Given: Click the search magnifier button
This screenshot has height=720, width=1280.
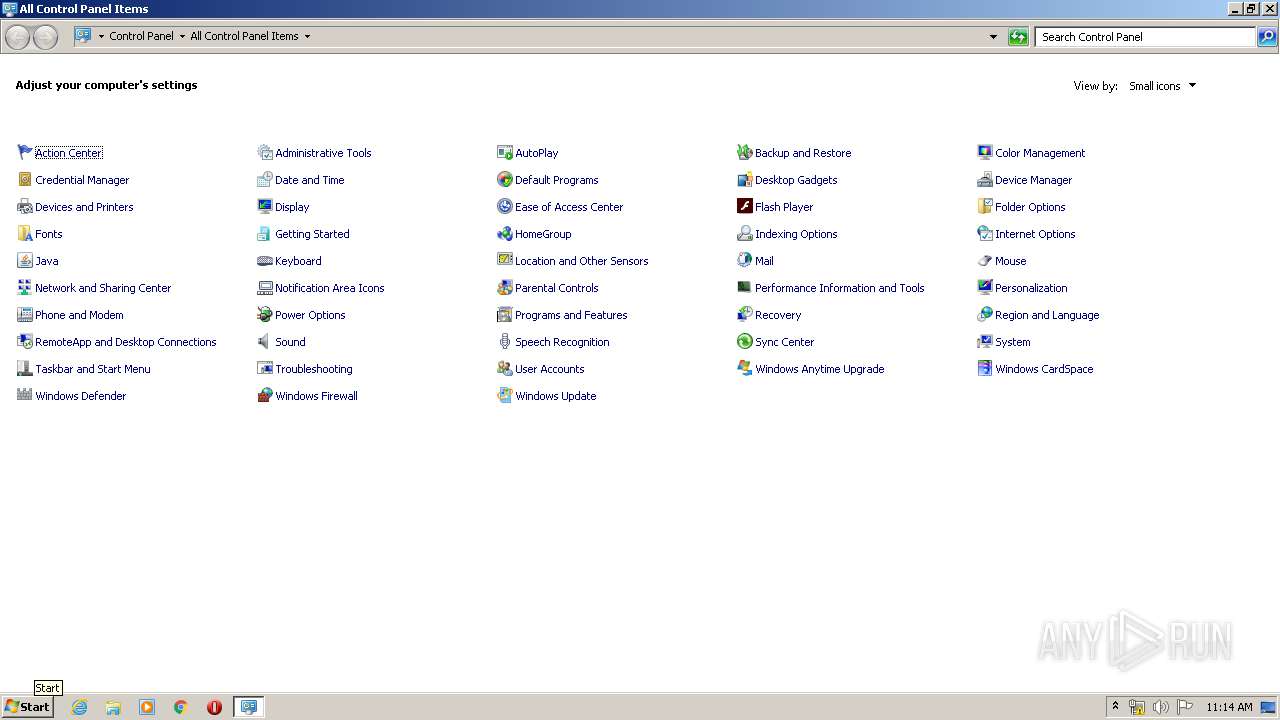Looking at the screenshot, I should click(x=1267, y=37).
